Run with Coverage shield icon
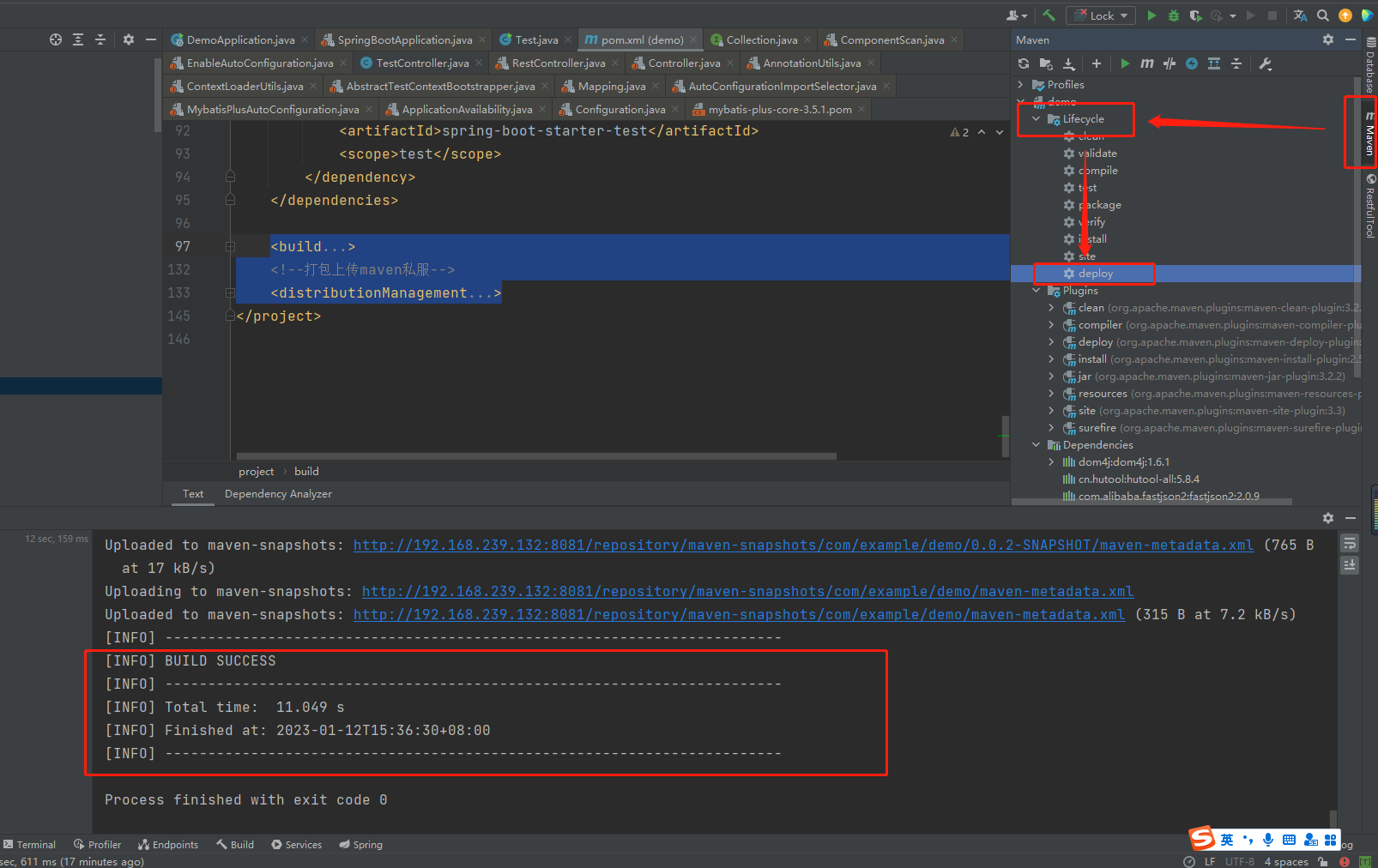The height and width of the screenshot is (868, 1378). click(x=1195, y=15)
